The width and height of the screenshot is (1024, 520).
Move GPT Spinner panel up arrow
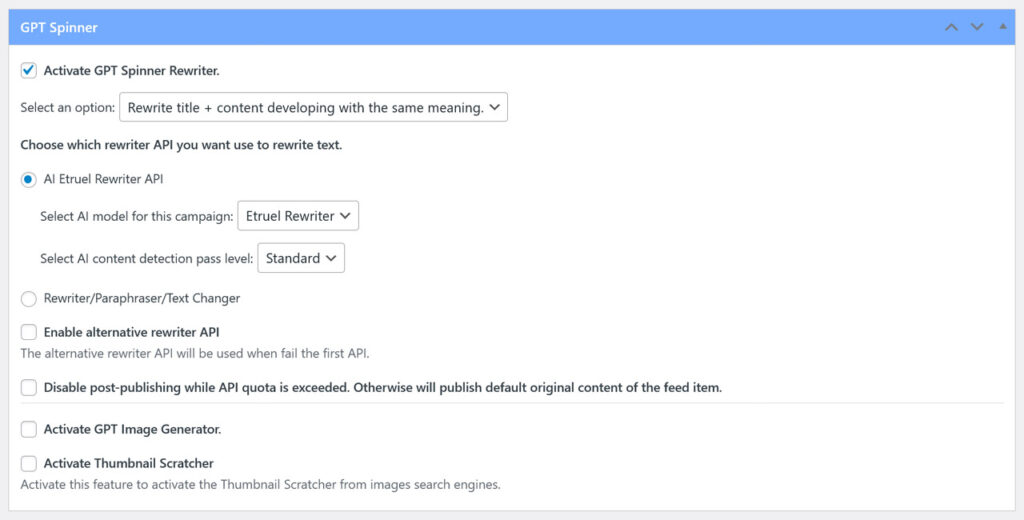coord(952,27)
